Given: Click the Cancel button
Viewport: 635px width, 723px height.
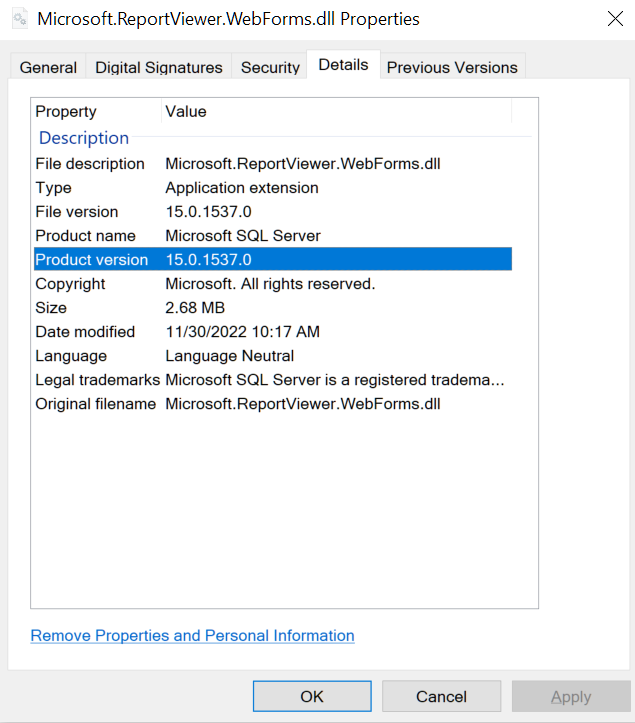Looking at the screenshot, I should point(441,696).
